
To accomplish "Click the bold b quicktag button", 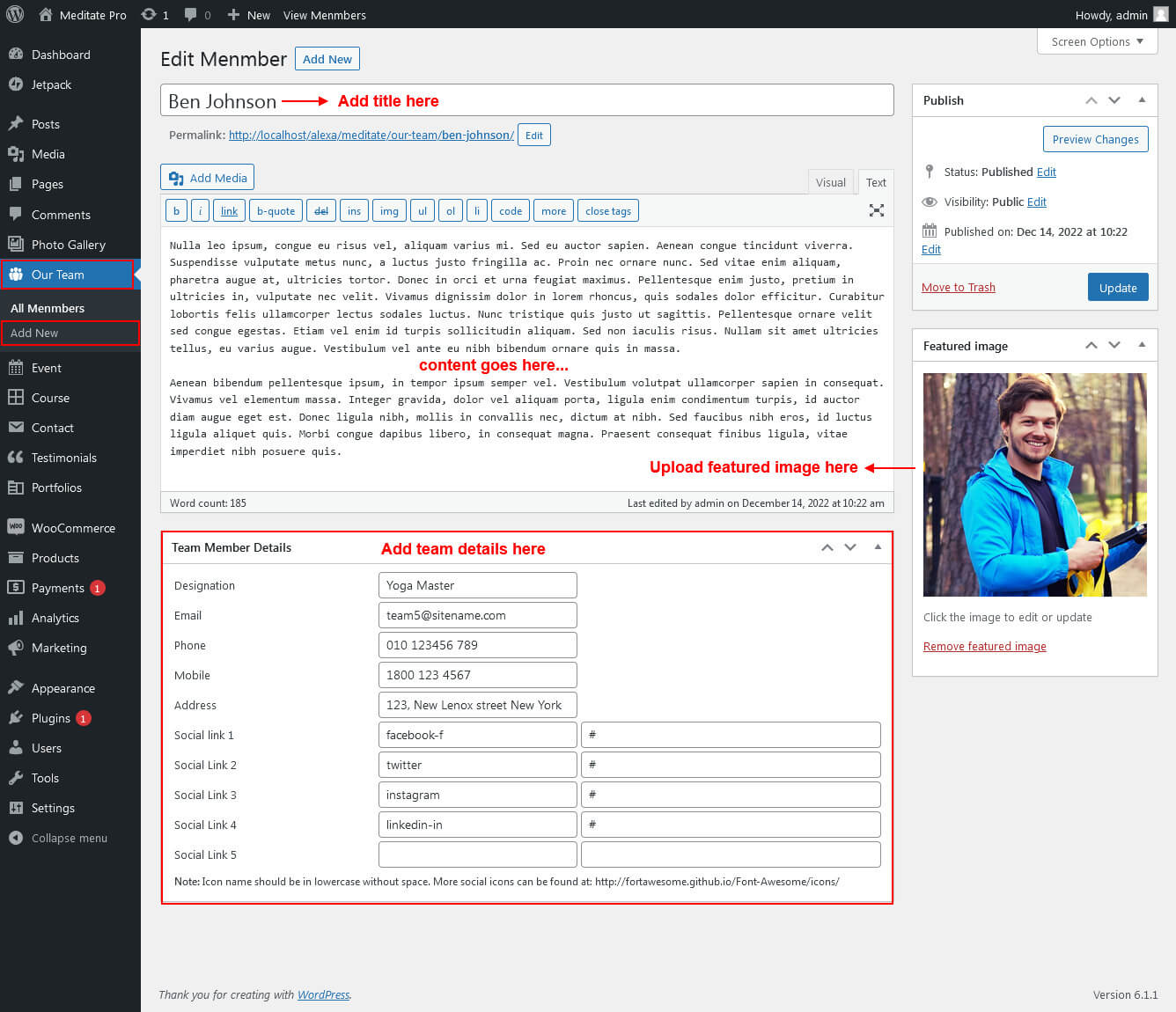I will click(x=176, y=211).
